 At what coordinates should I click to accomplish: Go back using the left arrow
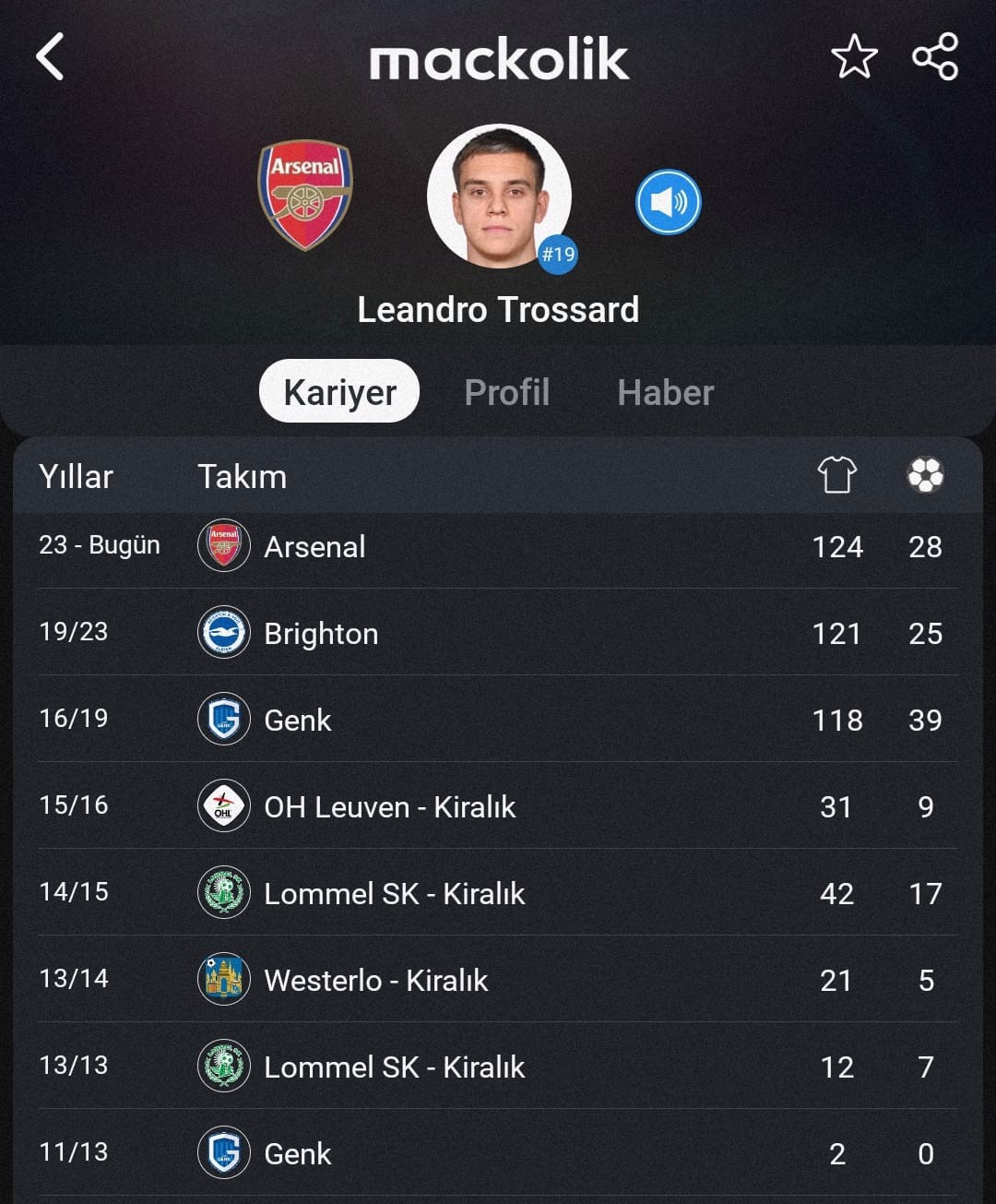[x=50, y=57]
